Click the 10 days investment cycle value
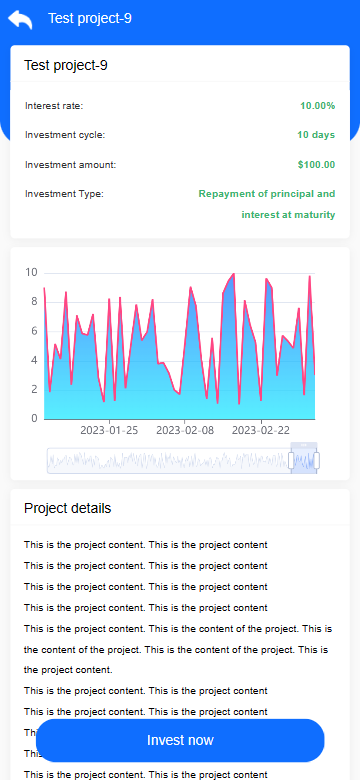 [316, 135]
